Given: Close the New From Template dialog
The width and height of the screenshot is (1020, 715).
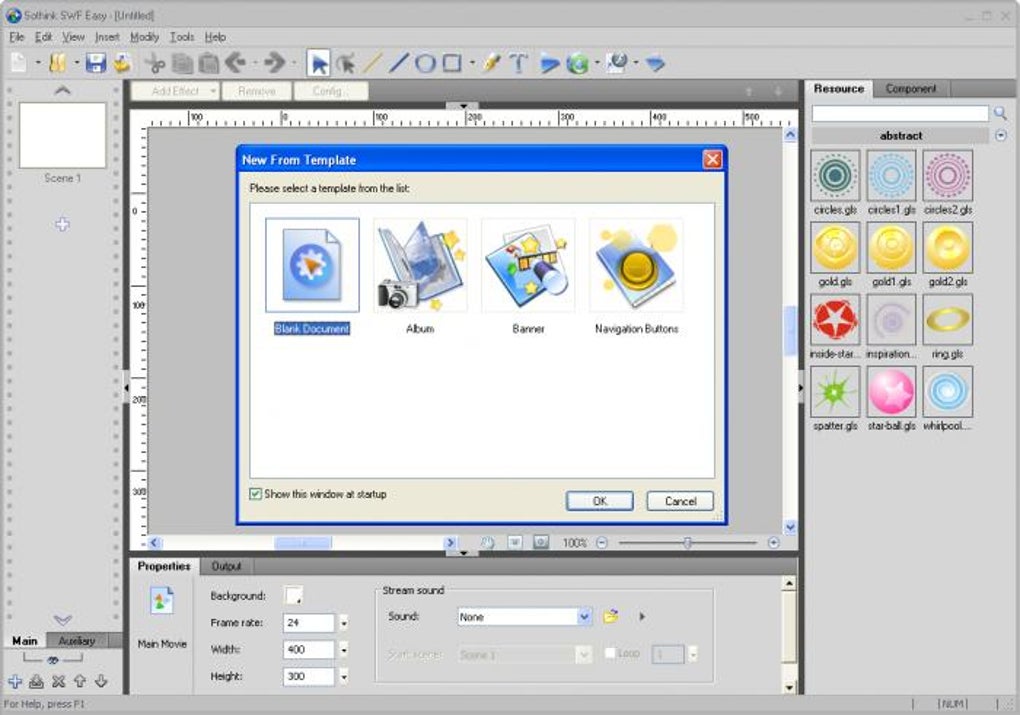Looking at the screenshot, I should [x=712, y=159].
